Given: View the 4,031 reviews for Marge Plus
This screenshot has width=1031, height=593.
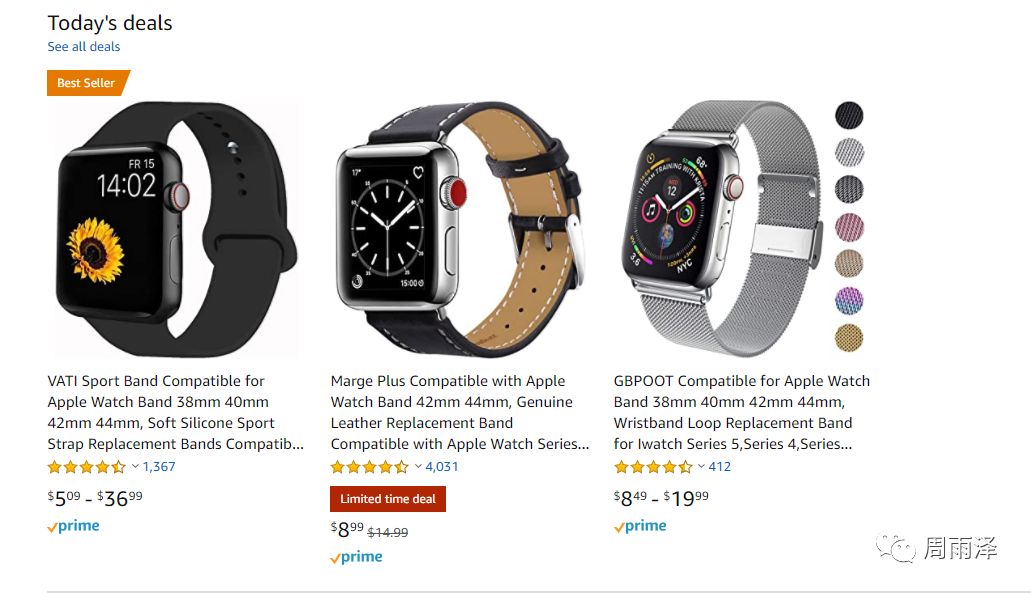Looking at the screenshot, I should pyautogui.click(x=442, y=466).
